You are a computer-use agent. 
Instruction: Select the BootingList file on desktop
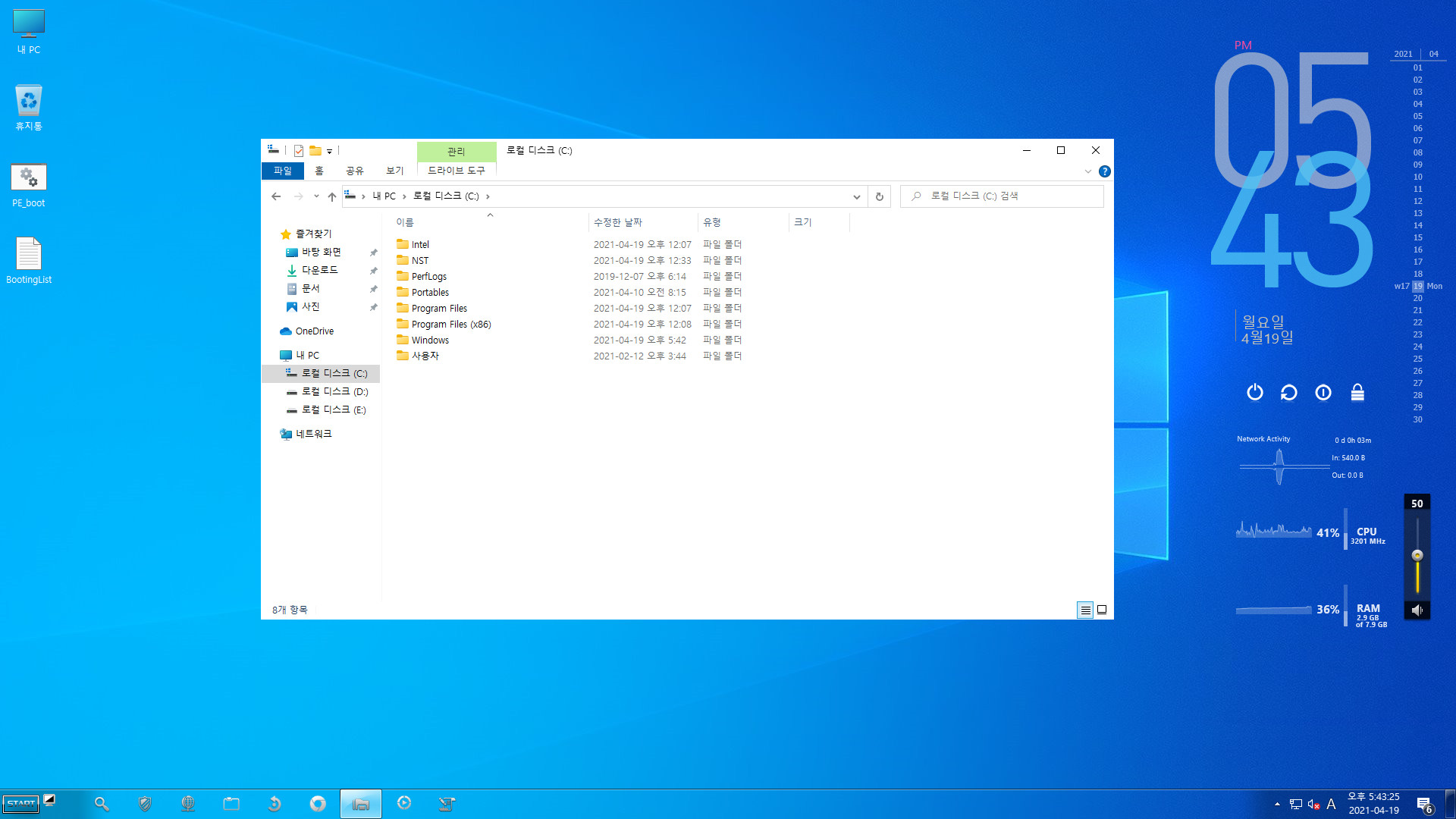coord(29,261)
